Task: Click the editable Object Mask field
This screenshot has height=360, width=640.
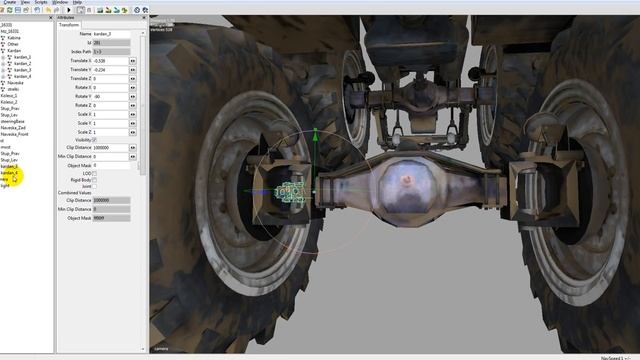Action: 111,165
